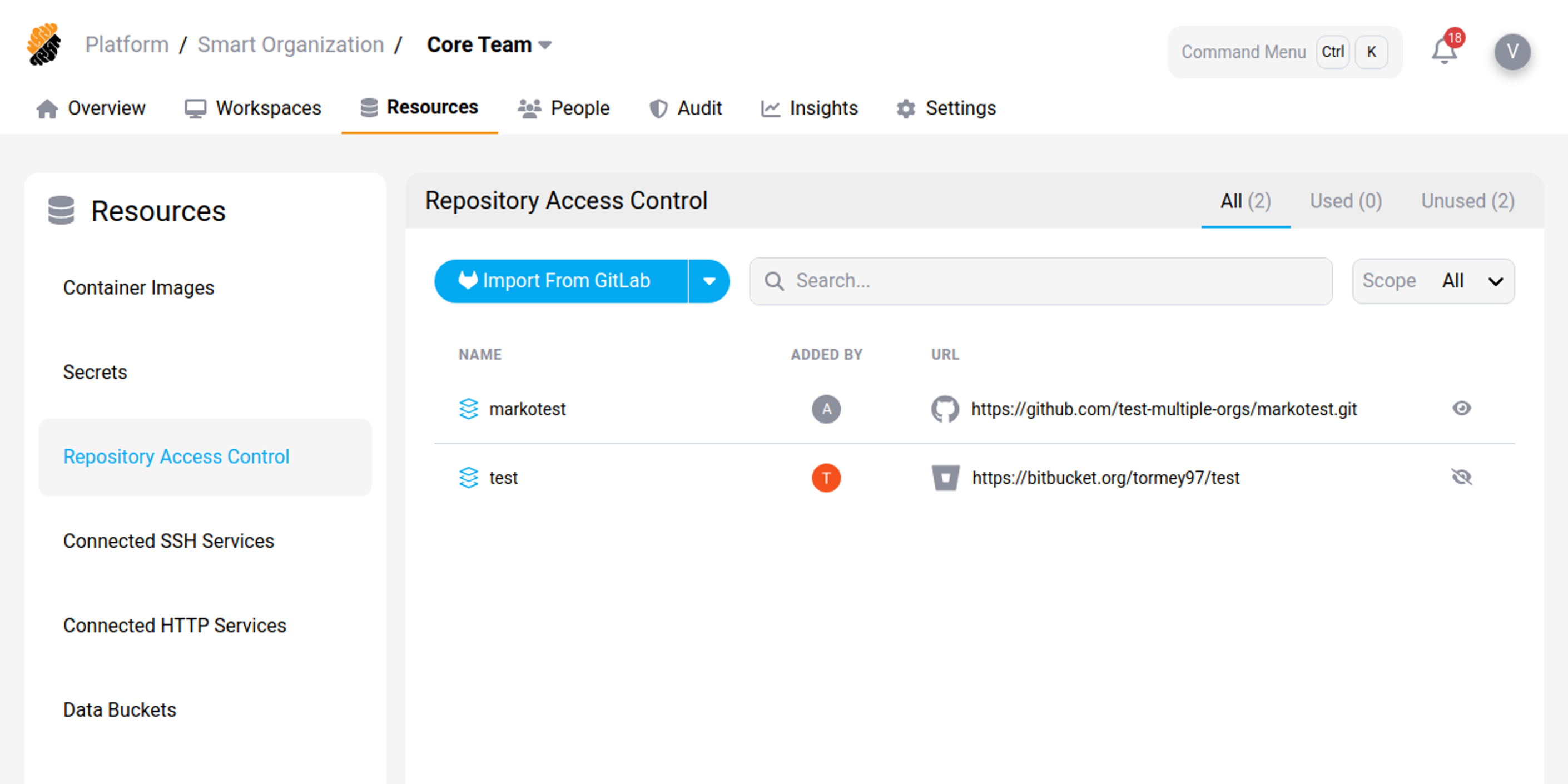Open Container Images in sidebar
1568x784 pixels.
pos(138,287)
